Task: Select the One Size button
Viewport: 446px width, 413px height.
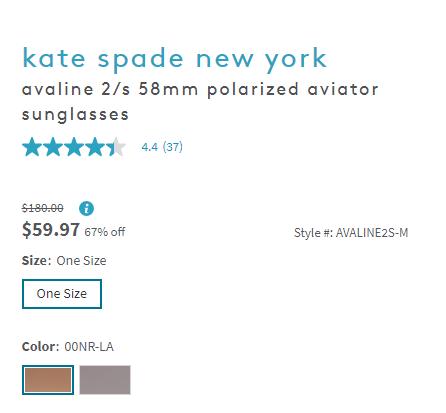Action: click(62, 294)
